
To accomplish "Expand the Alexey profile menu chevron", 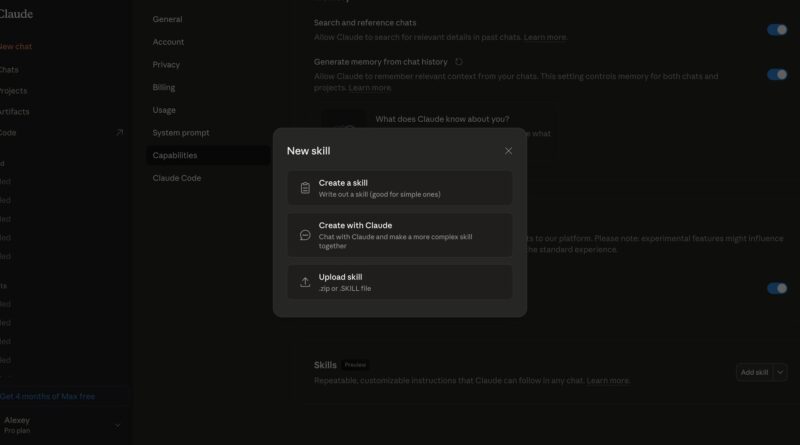I will [117, 425].
